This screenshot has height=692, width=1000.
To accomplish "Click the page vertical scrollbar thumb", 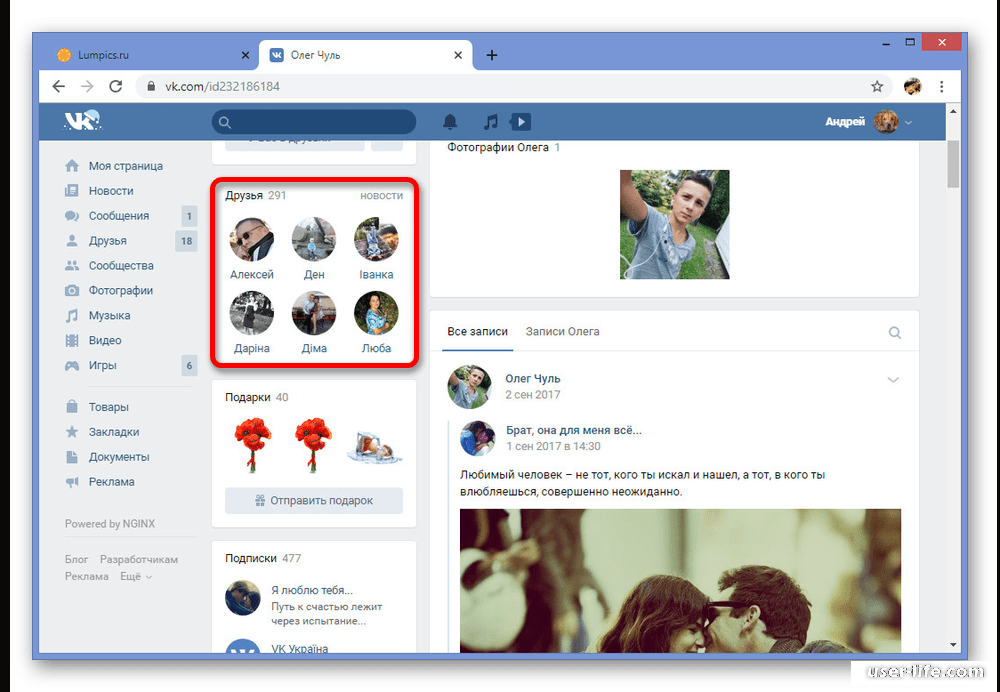I will coord(953,164).
